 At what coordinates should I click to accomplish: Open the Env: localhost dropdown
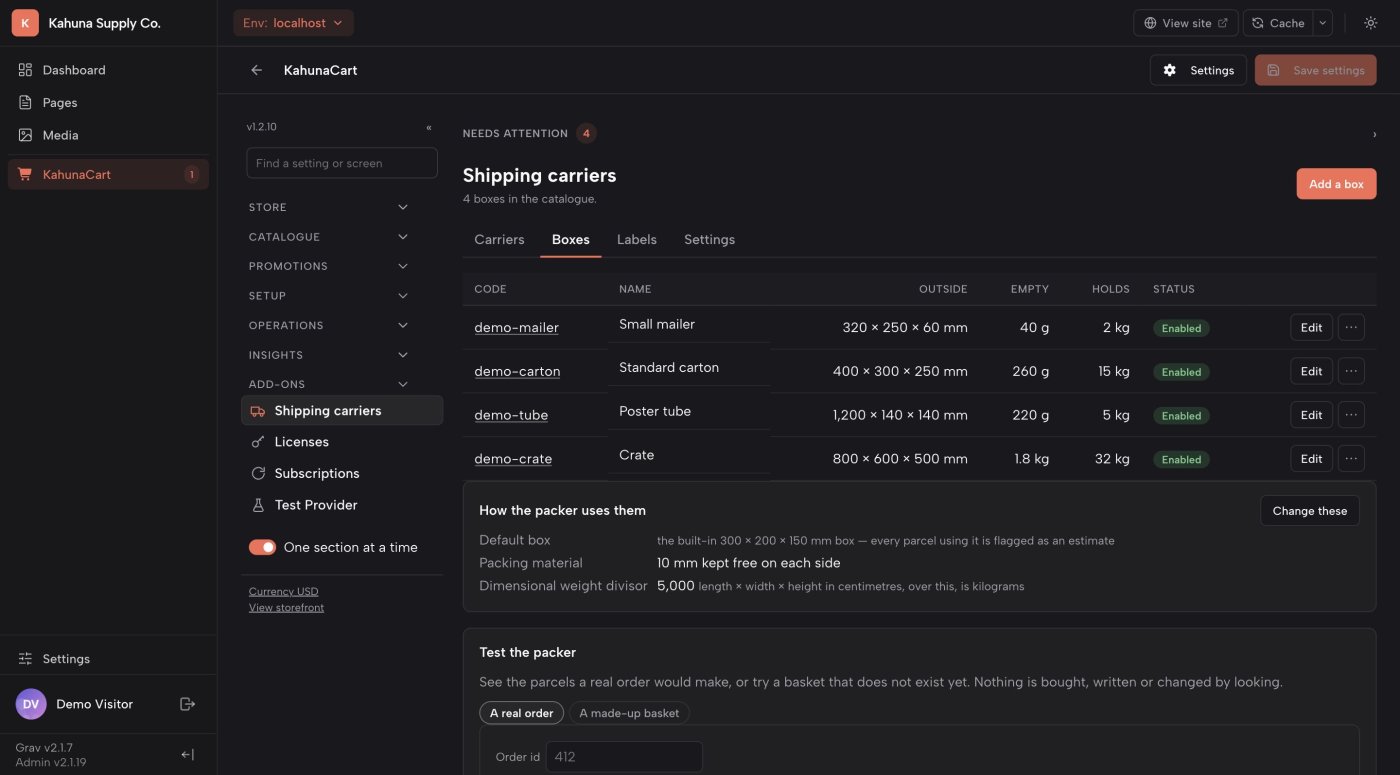(x=293, y=23)
